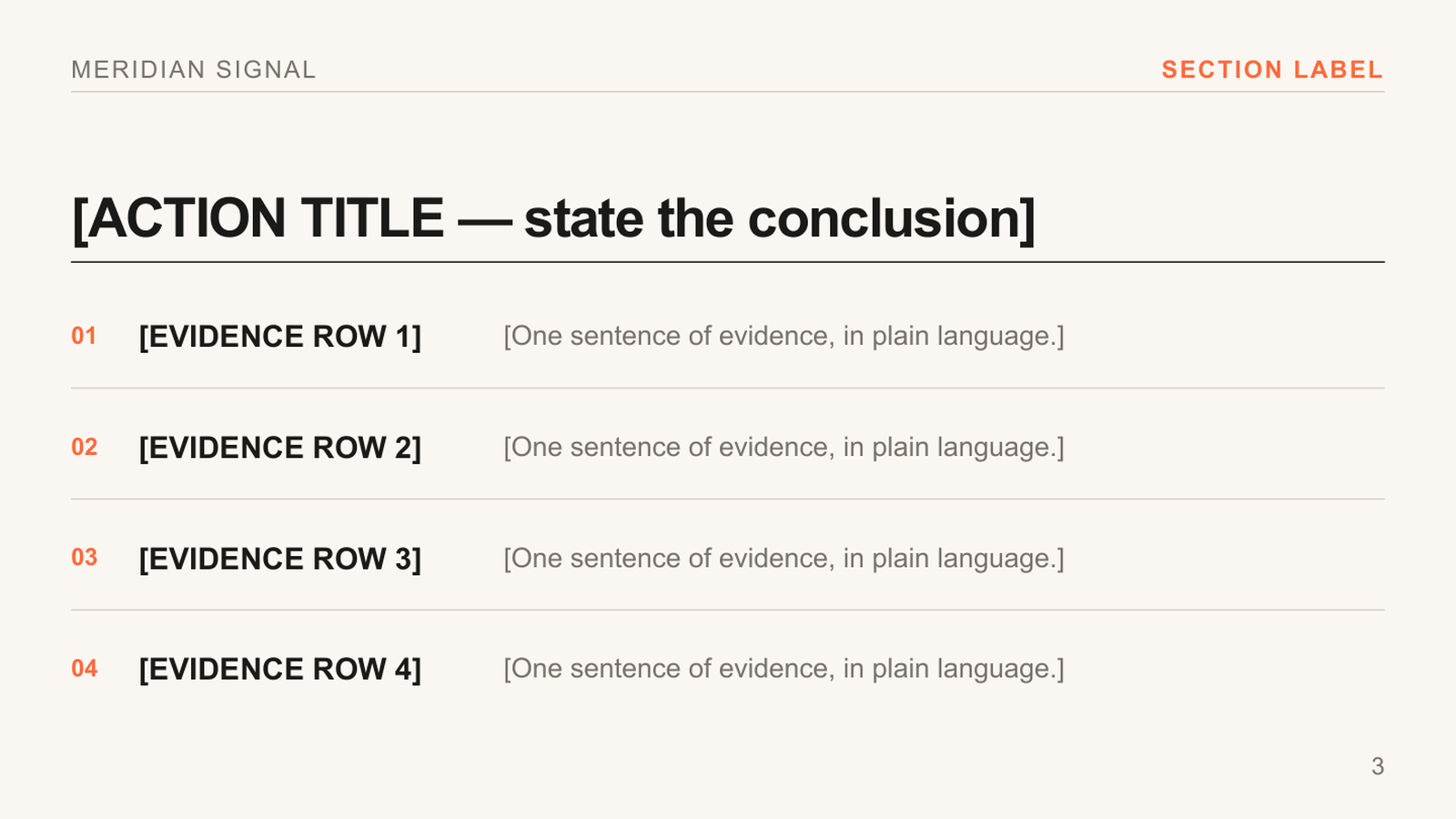Screen dimensions: 1456x819
Task: Select the orange 03 row number
Action: pyautogui.click(x=84, y=557)
